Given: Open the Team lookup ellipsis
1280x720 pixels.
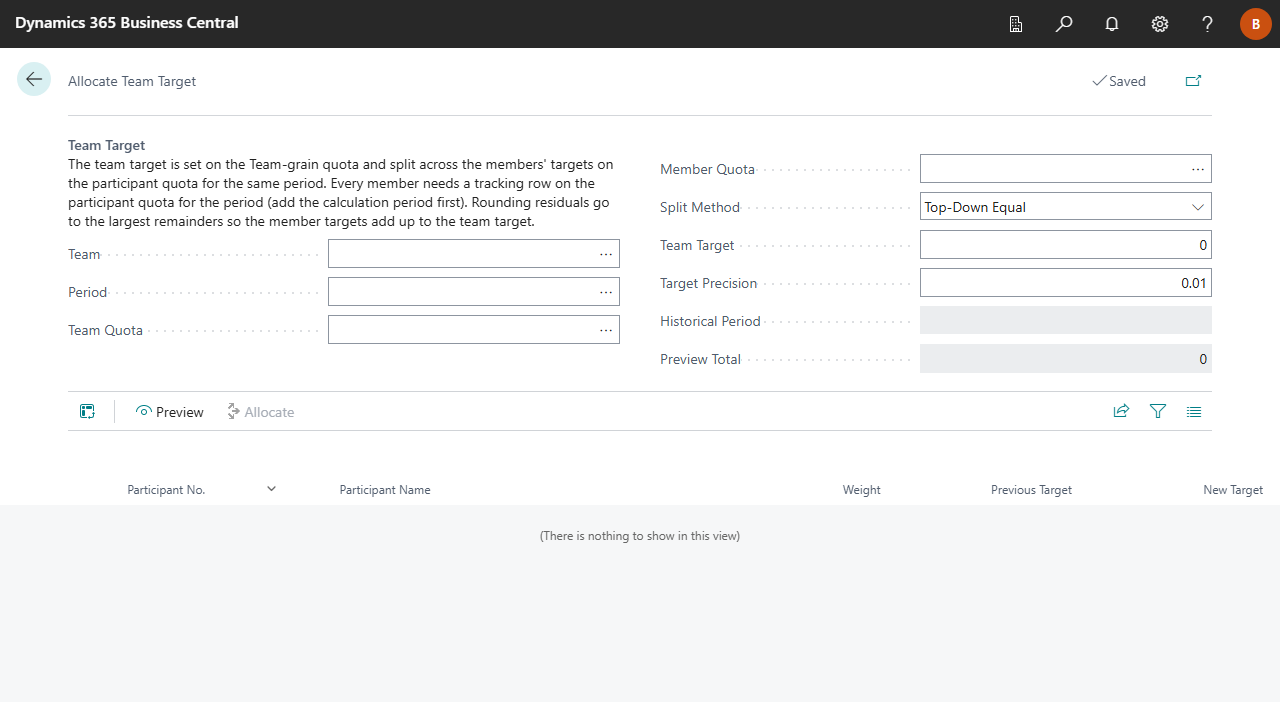Looking at the screenshot, I should tap(606, 254).
